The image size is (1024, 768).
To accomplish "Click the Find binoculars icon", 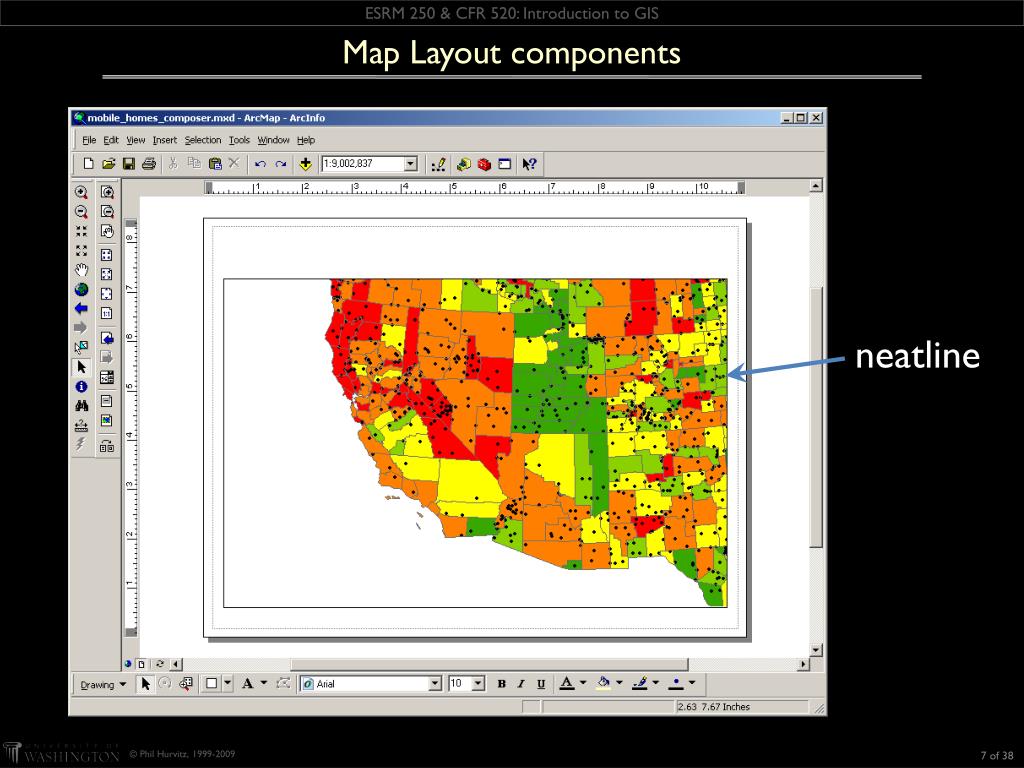I will [x=81, y=406].
